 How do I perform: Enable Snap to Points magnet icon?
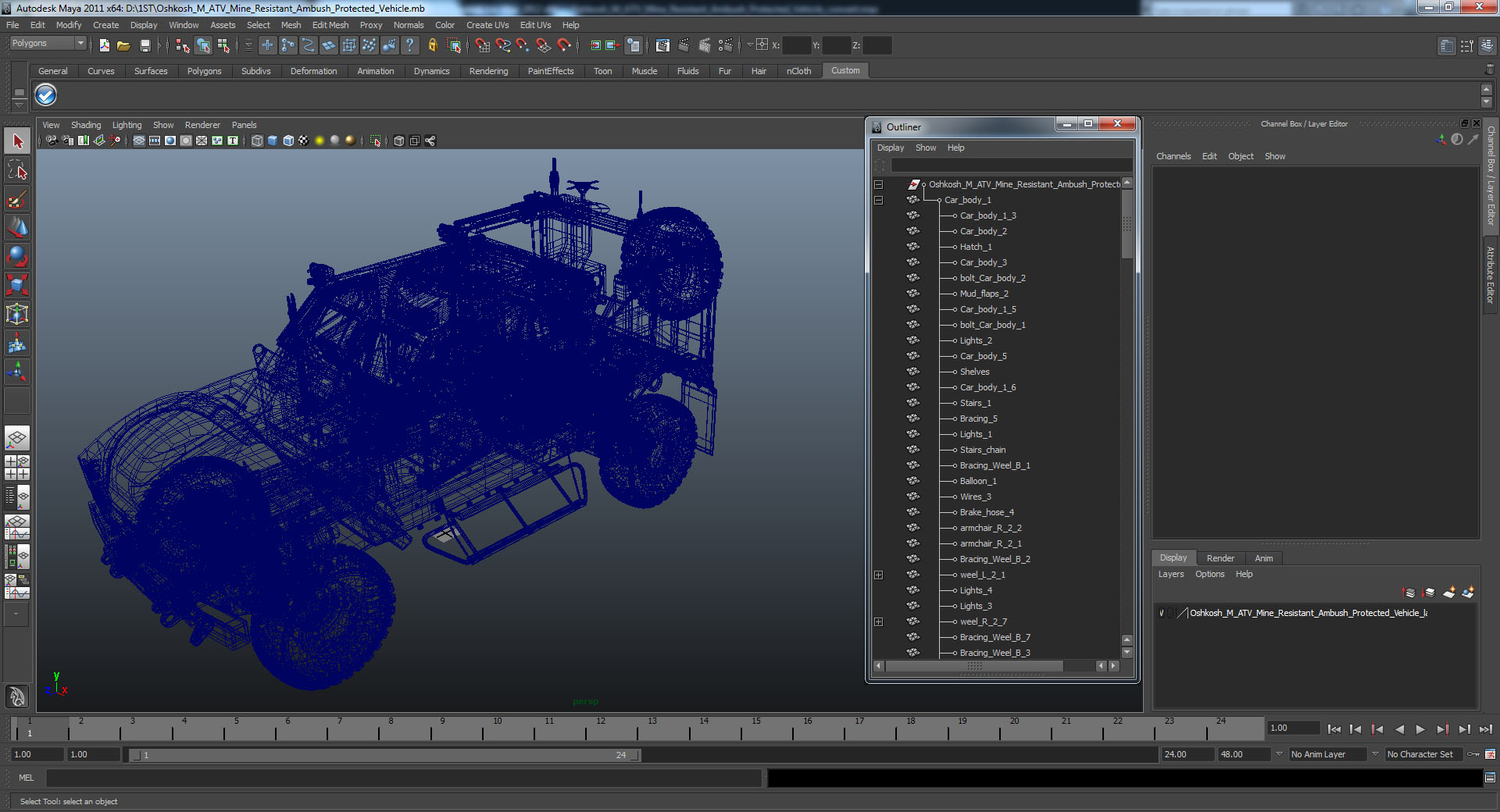pos(523,45)
